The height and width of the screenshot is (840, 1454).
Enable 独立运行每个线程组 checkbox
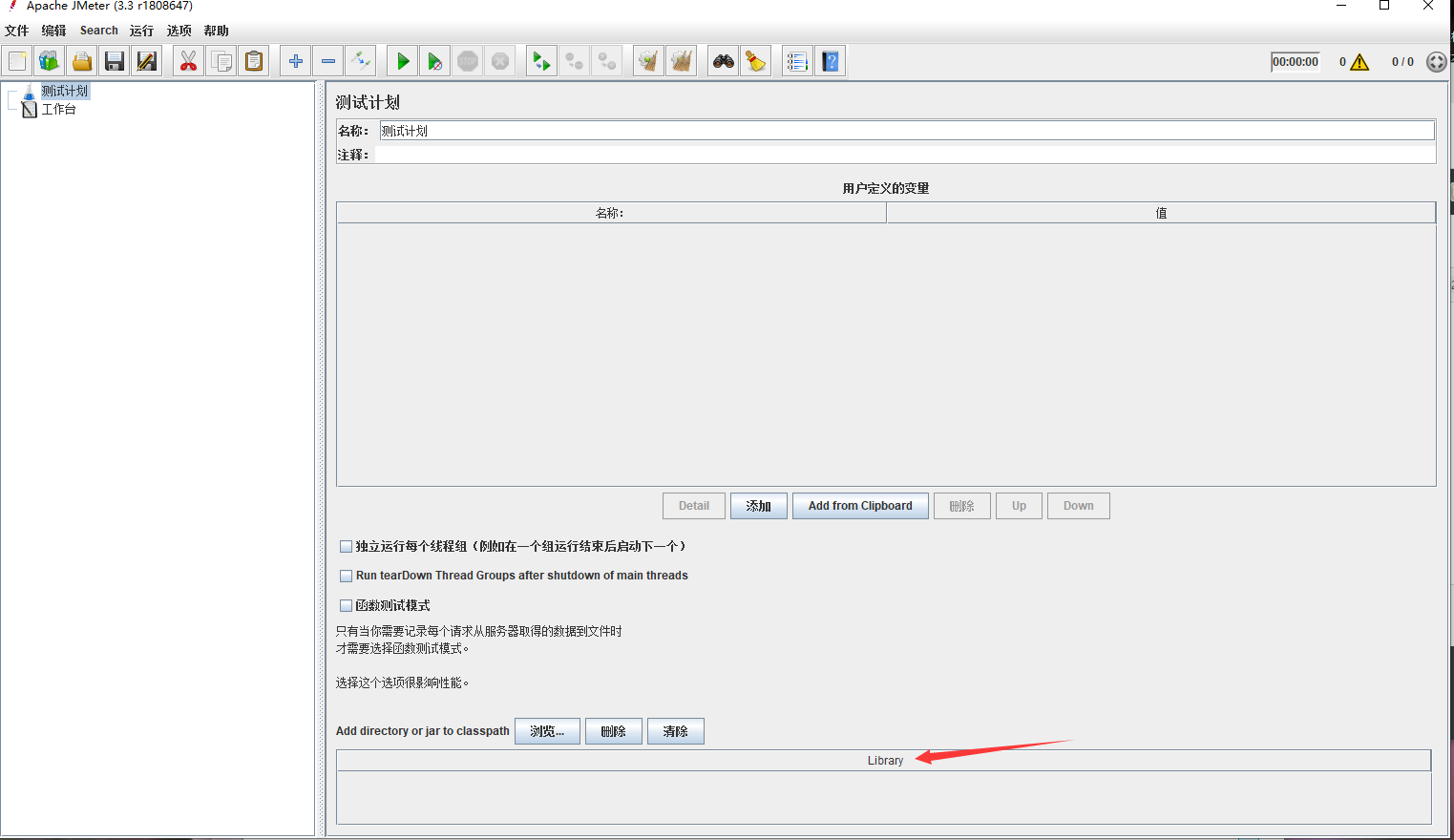[347, 545]
